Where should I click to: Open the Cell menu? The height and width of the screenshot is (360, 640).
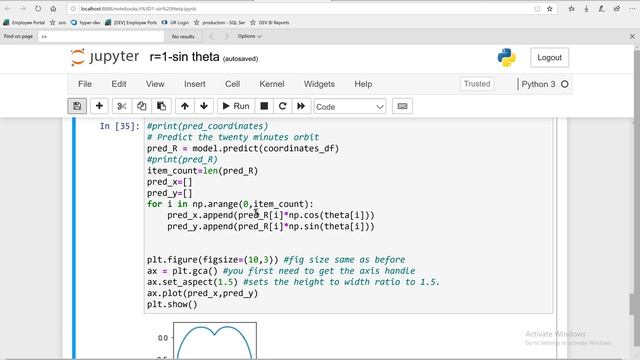232,84
